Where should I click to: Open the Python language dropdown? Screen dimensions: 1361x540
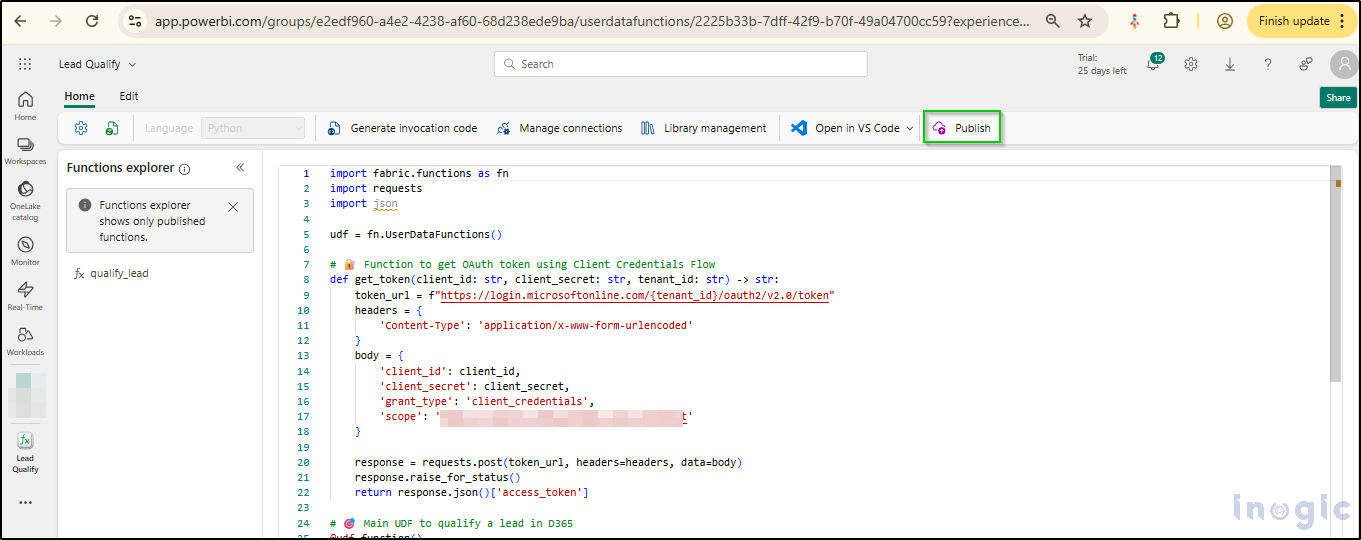tap(253, 128)
